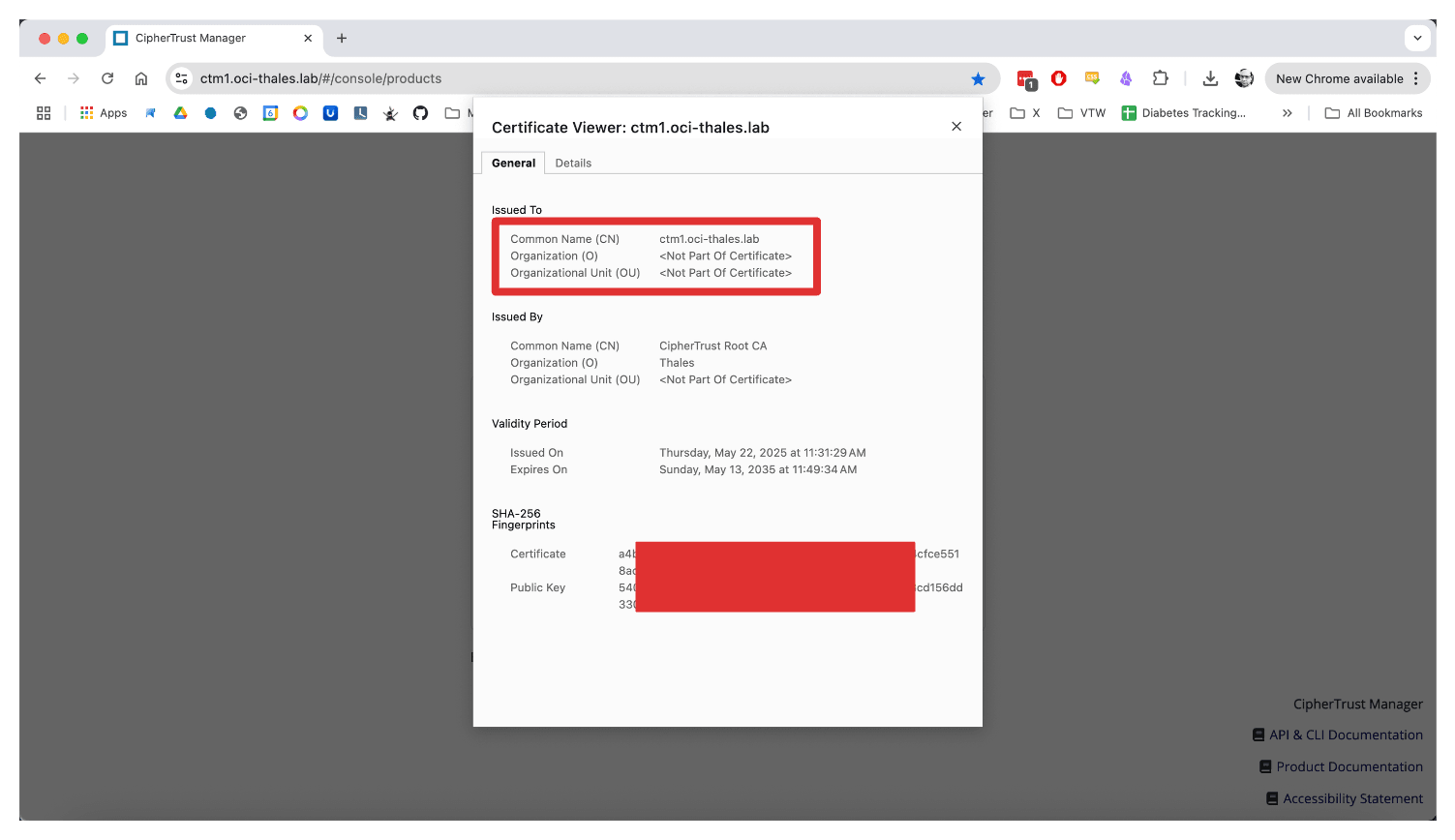Switch to the General certificate tab
Viewport: 1455px width, 840px height.
tap(513, 163)
